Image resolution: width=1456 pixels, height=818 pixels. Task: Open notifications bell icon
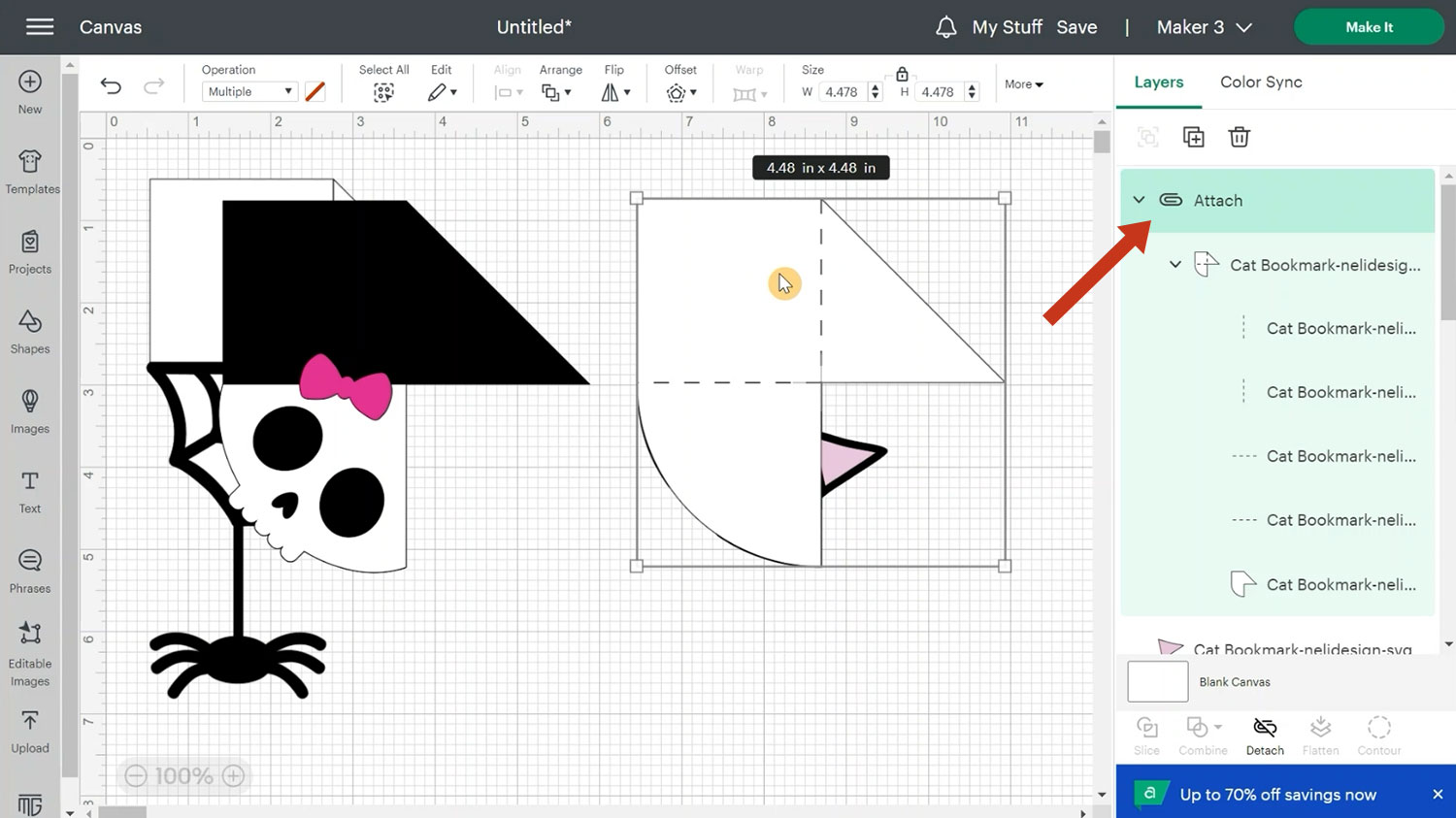(x=945, y=27)
